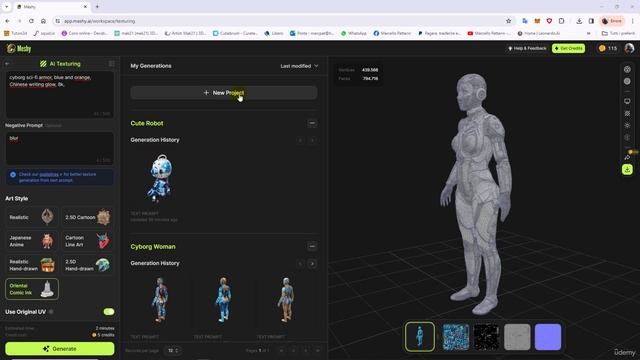Open the browser side panel icon
640x360 pixels.
click(x=591, y=21)
